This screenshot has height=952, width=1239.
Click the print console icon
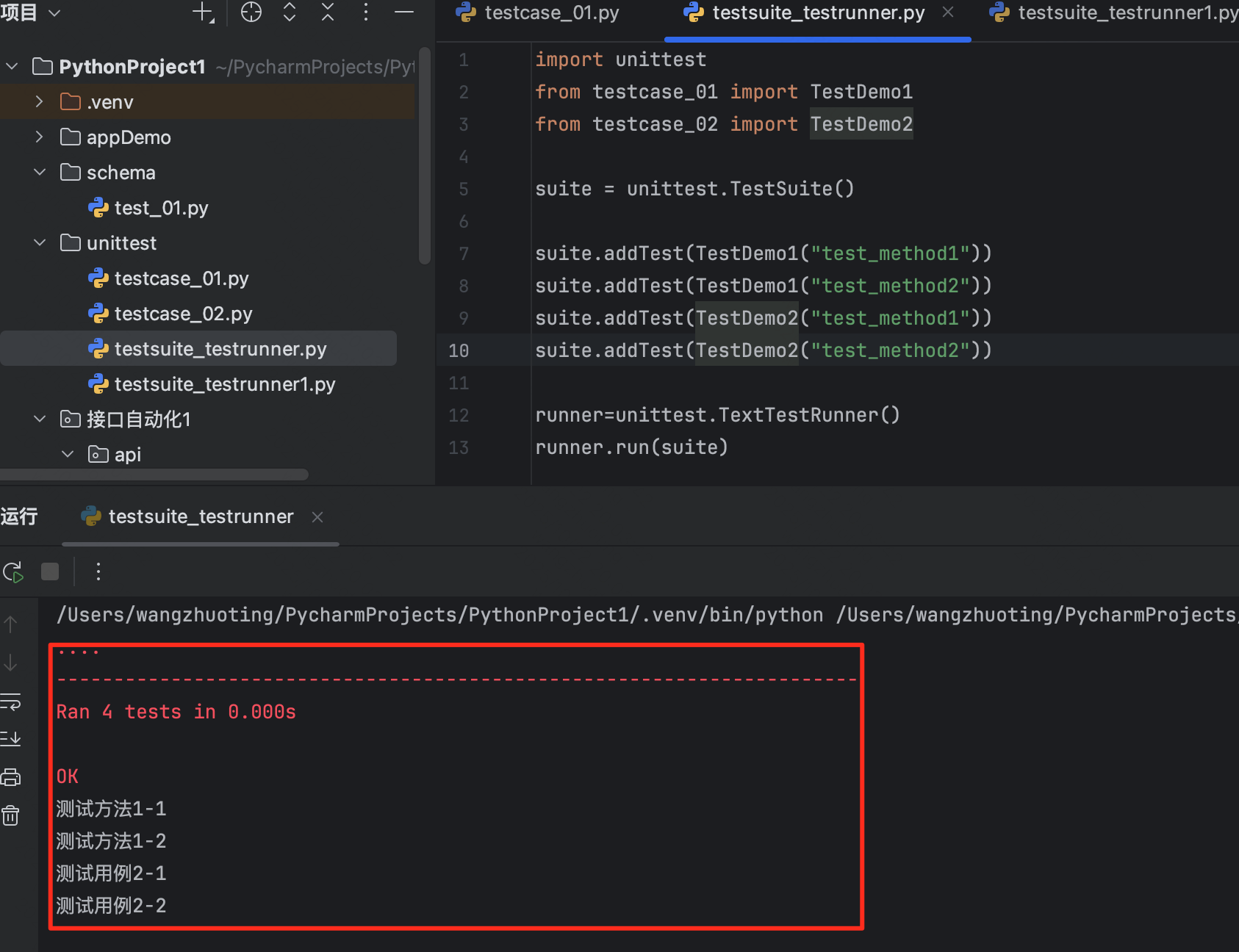tap(11, 777)
